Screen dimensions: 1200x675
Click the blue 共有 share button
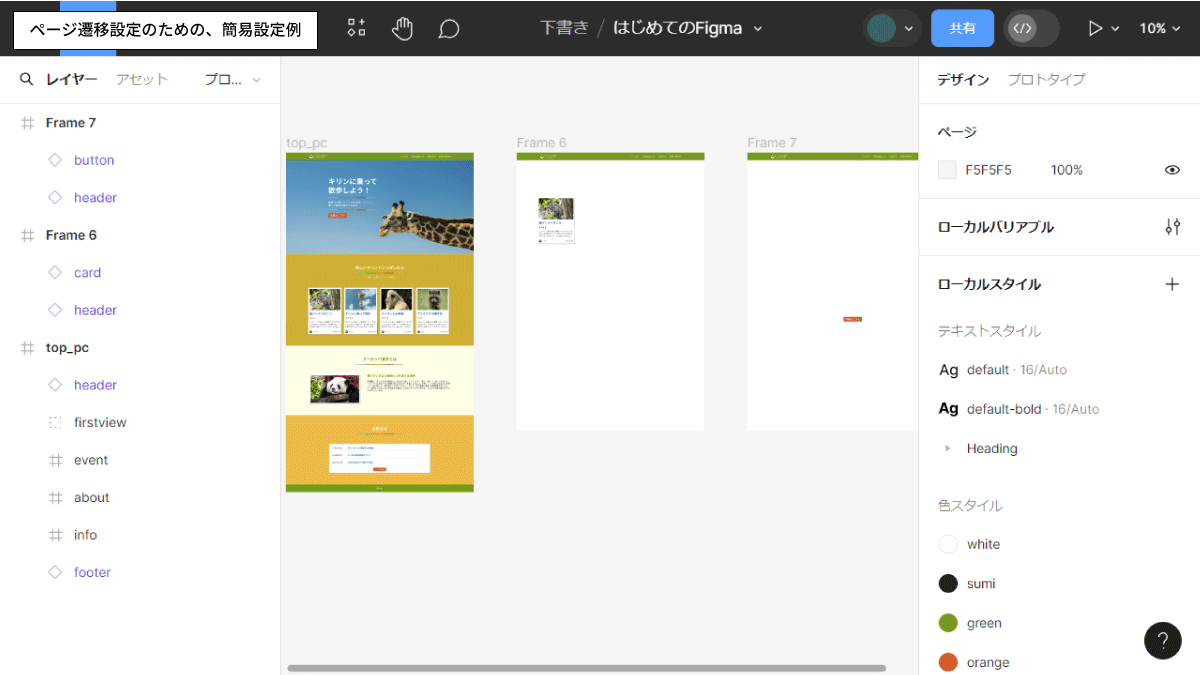pos(962,28)
